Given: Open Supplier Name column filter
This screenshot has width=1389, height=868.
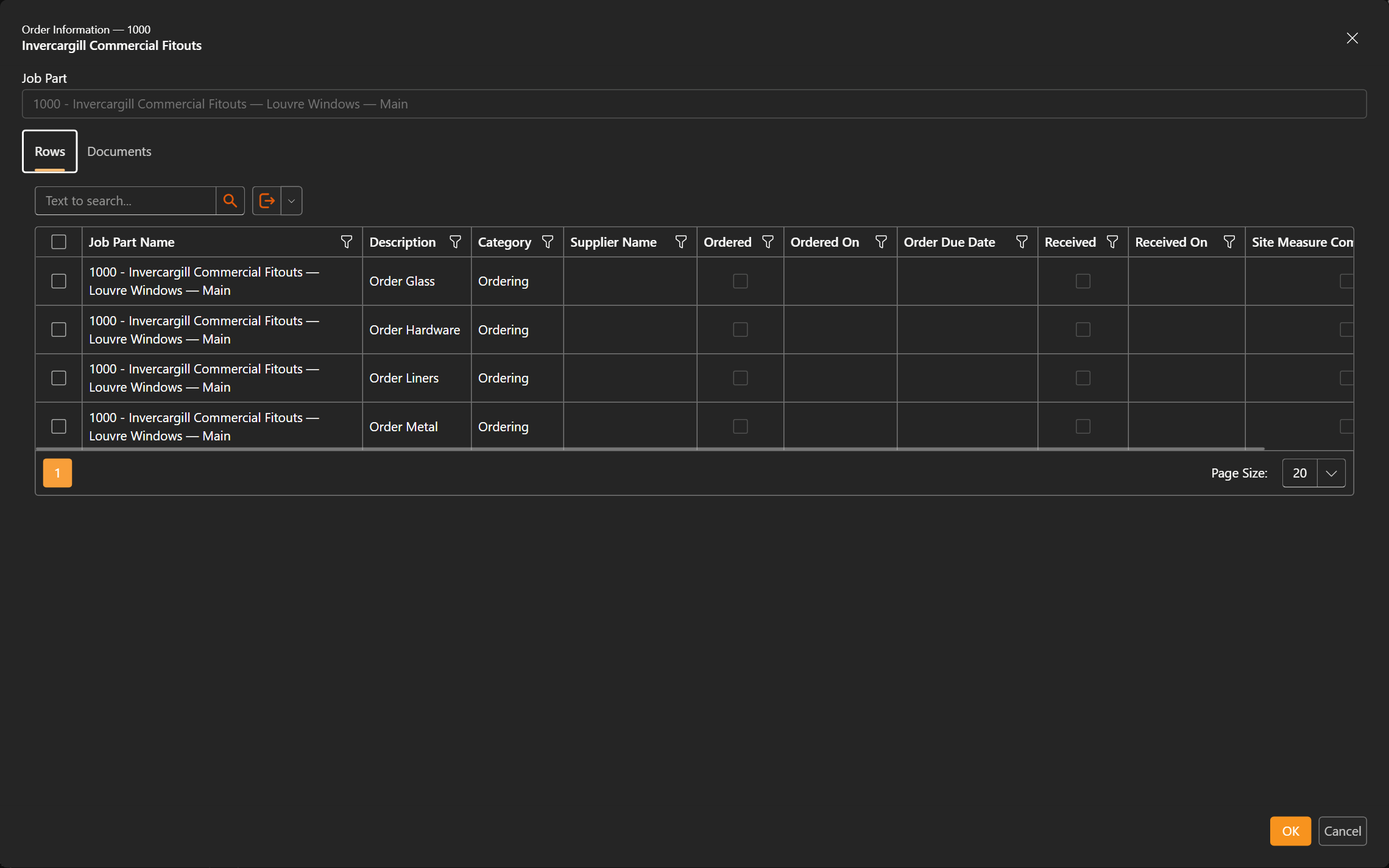Looking at the screenshot, I should tap(681, 242).
